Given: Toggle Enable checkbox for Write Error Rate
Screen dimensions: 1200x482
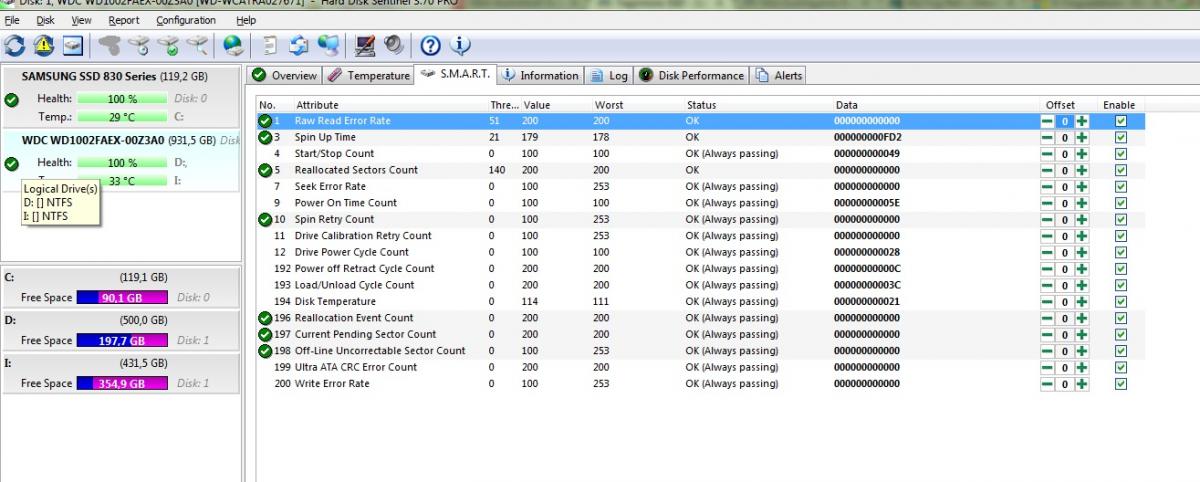Looking at the screenshot, I should [1120, 384].
